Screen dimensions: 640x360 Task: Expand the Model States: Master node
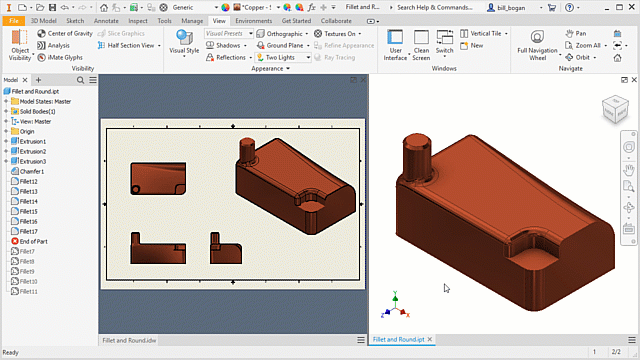point(6,102)
